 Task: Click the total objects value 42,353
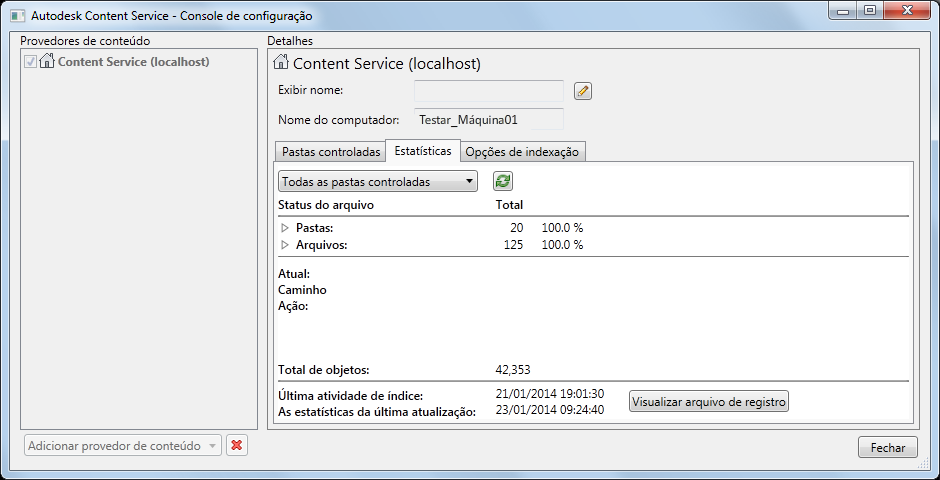(514, 369)
